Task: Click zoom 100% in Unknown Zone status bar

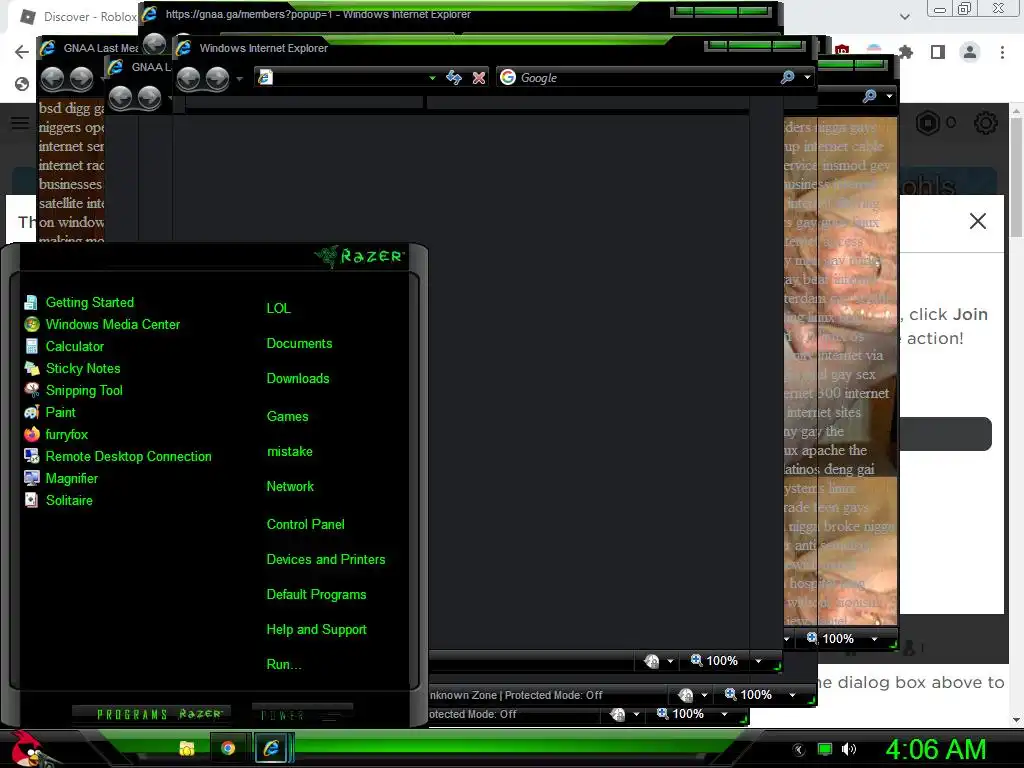Action: point(748,695)
